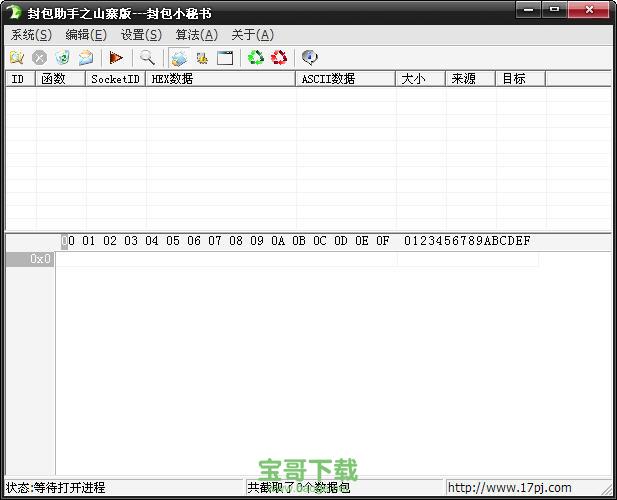Viewport: 617px width, 500px height.
Task: Click the recycle bin clear icon
Action: [x=63, y=58]
